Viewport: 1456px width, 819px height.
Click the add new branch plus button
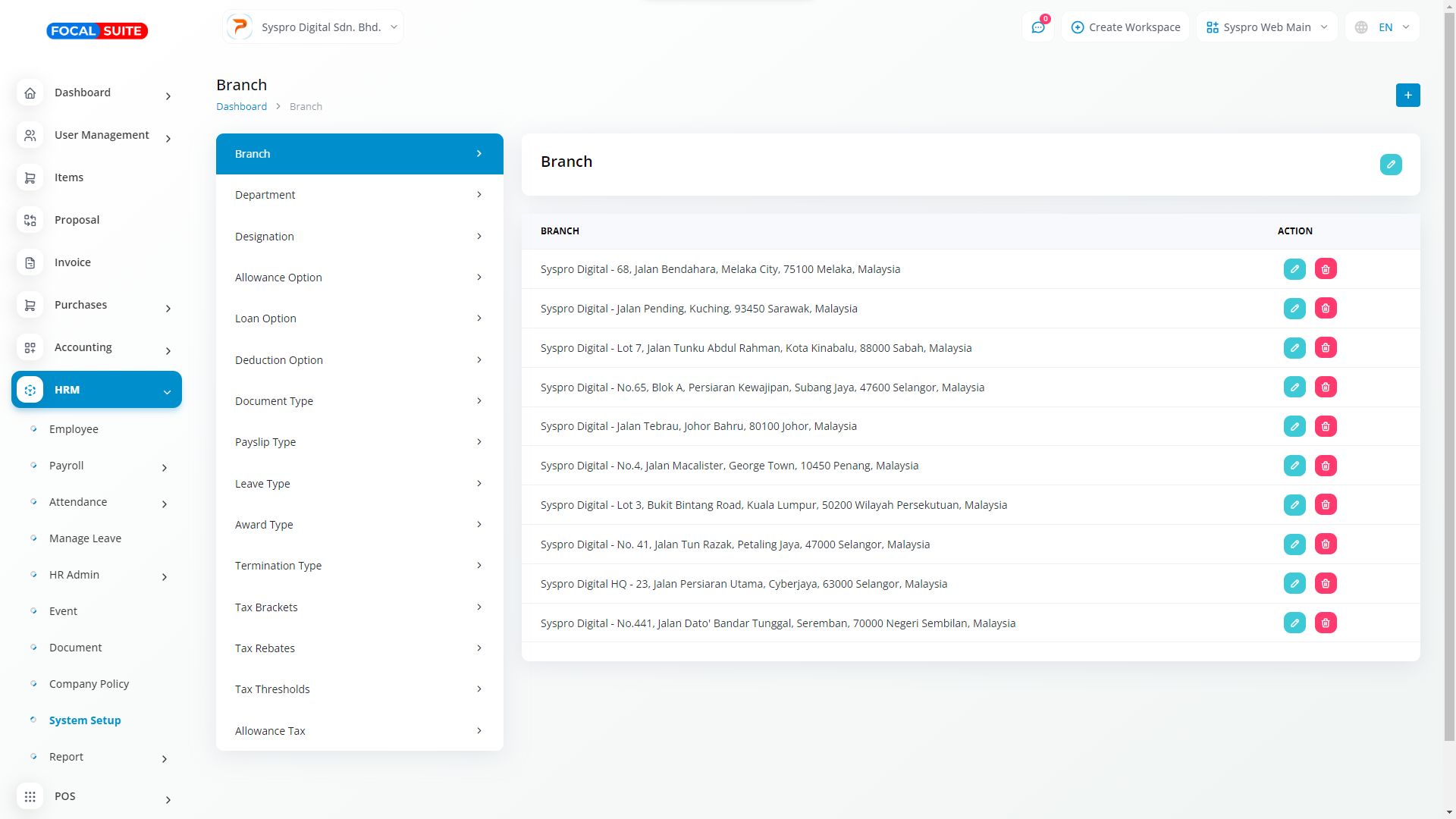[1407, 95]
